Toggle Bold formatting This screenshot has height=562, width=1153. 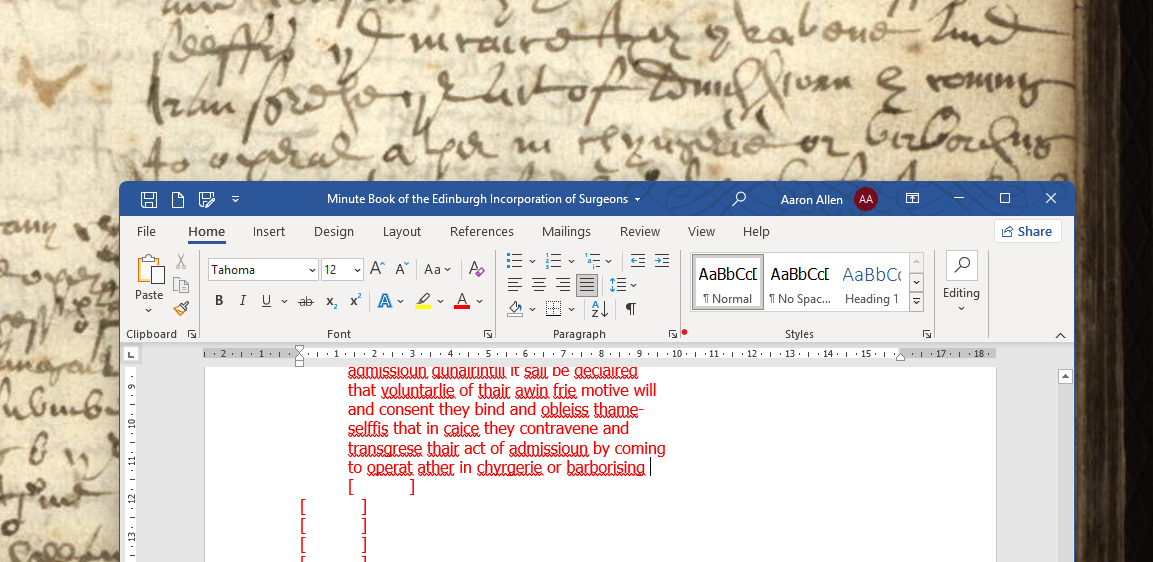point(219,301)
